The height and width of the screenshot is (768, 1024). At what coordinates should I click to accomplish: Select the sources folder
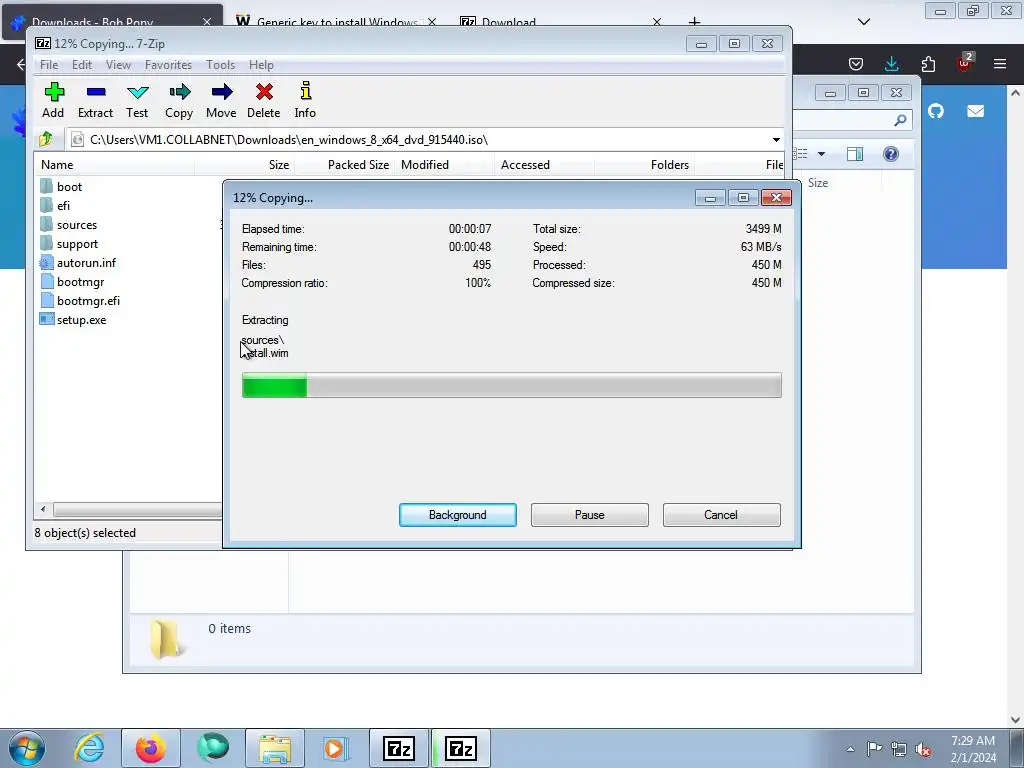pos(69,225)
